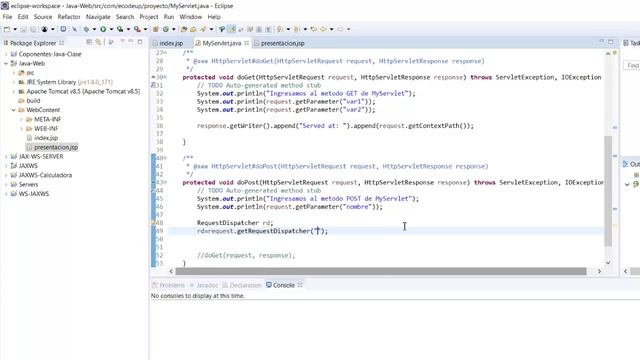Open the New icon dropdown arrow

[x=15, y=29]
